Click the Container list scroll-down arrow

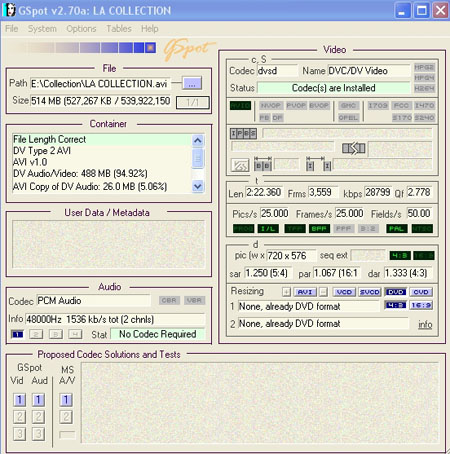(x=198, y=186)
